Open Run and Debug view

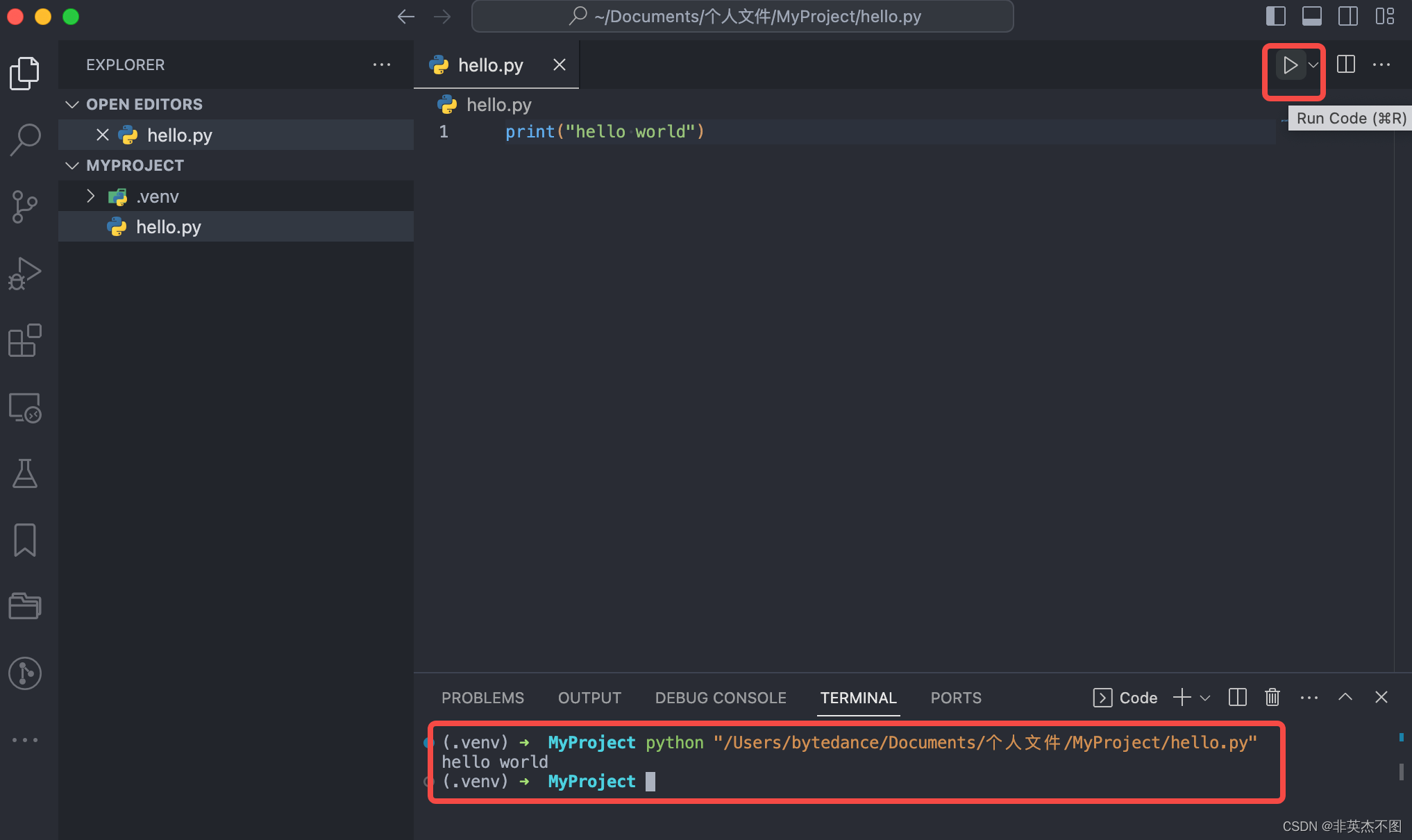[x=25, y=273]
